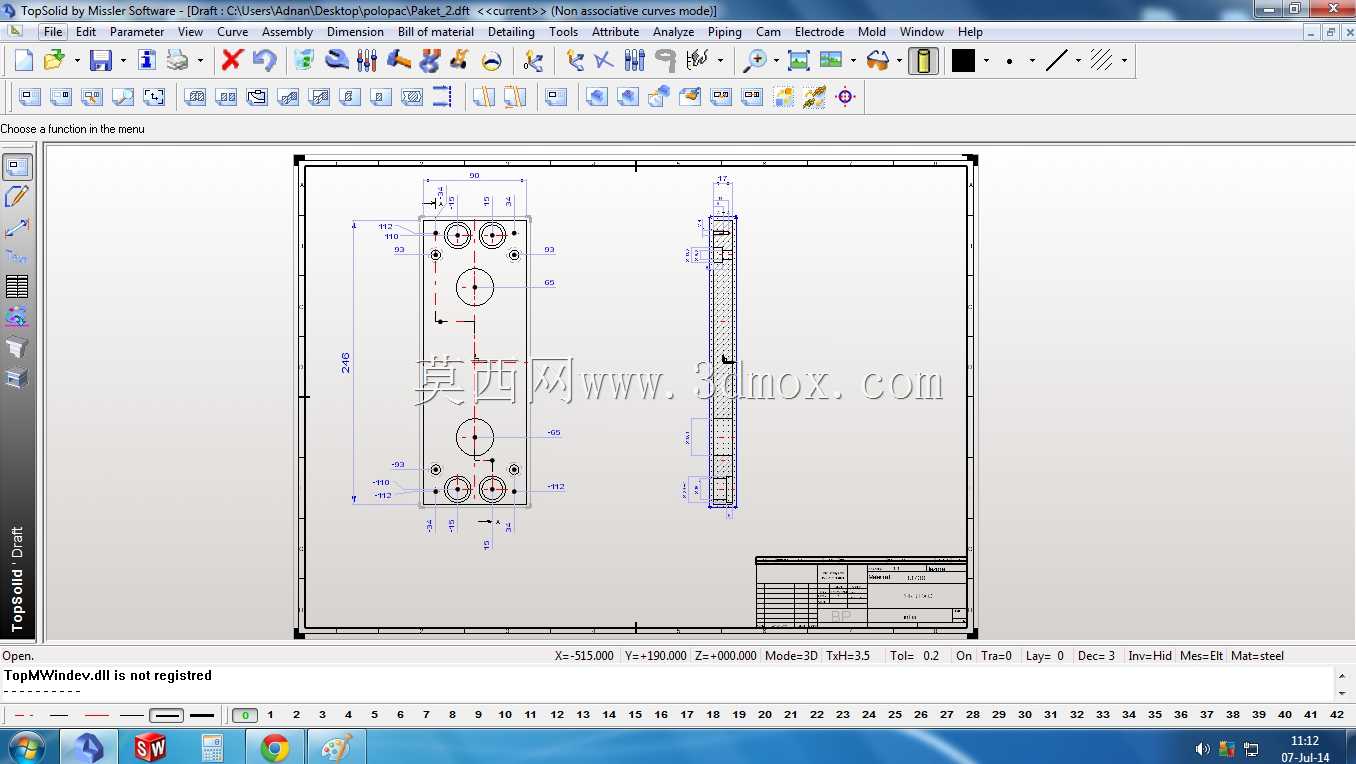
Task: Click the purple crosshair target icon
Action: (845, 97)
